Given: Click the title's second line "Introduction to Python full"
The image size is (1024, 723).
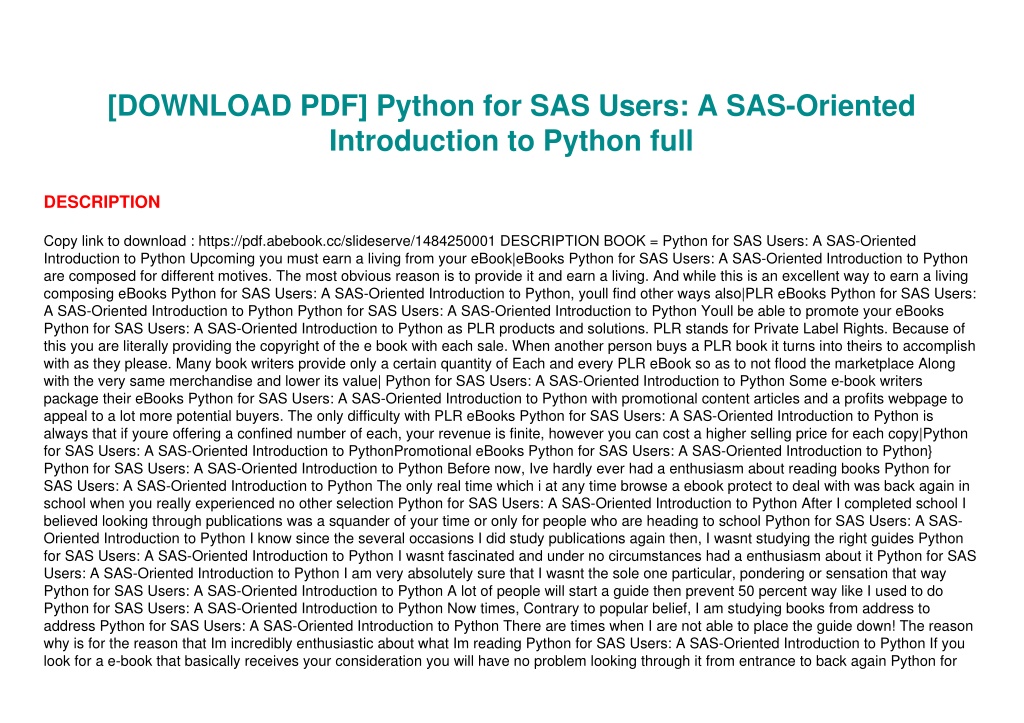Looking at the screenshot, I should pos(511,141).
